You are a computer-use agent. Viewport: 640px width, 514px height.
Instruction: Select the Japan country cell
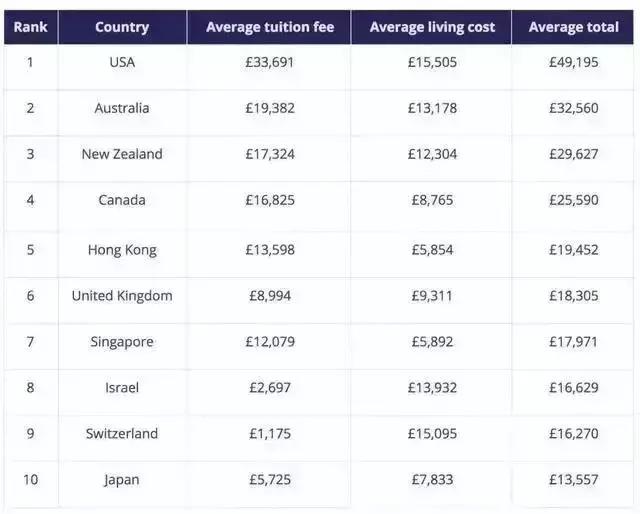click(x=122, y=480)
